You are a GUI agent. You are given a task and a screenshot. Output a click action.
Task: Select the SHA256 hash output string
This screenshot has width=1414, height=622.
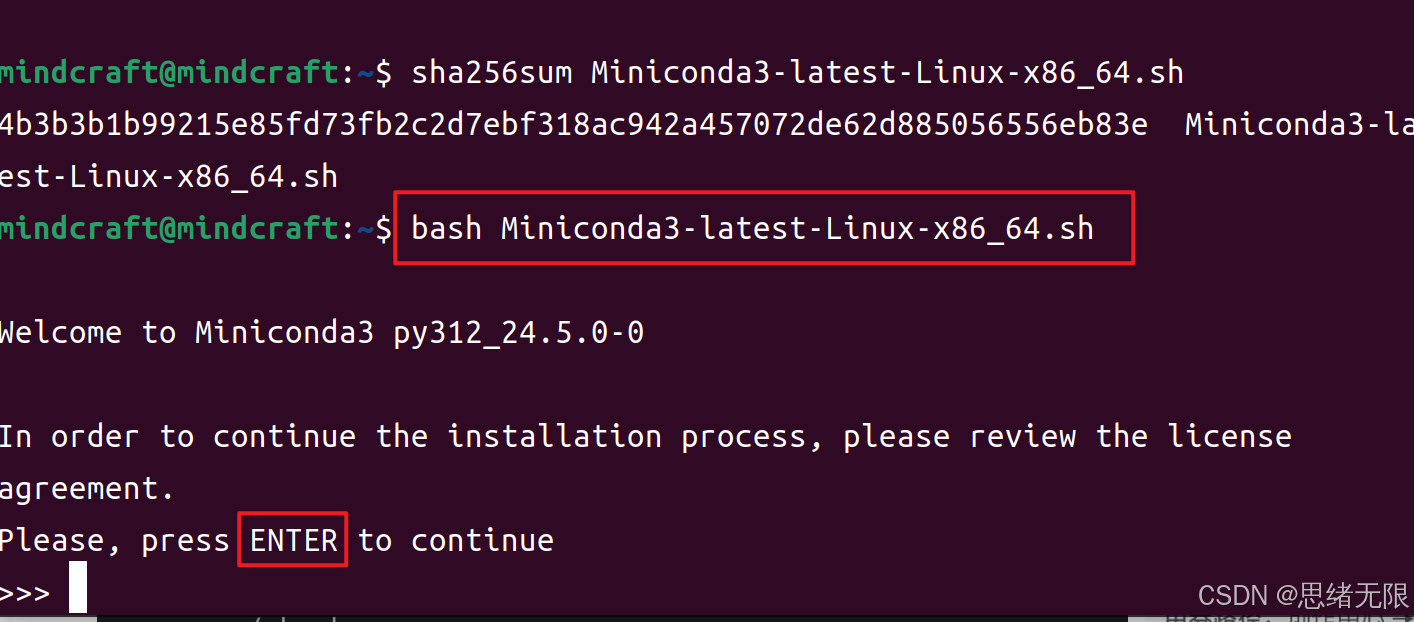(574, 125)
